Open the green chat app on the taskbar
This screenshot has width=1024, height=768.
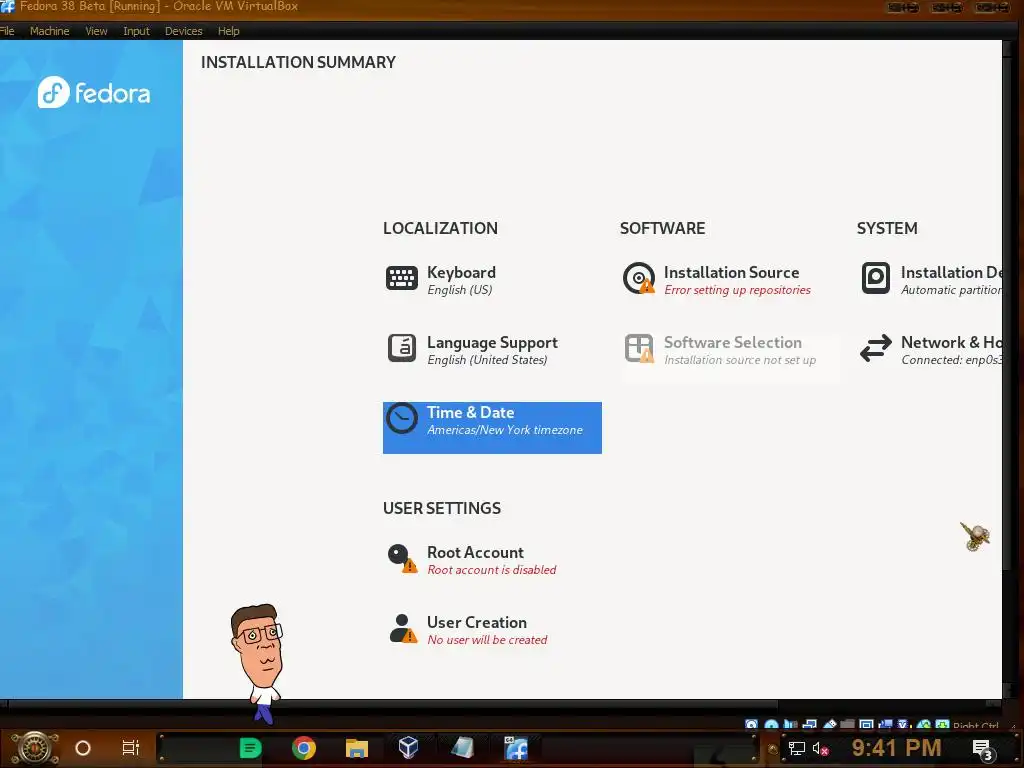(x=250, y=748)
